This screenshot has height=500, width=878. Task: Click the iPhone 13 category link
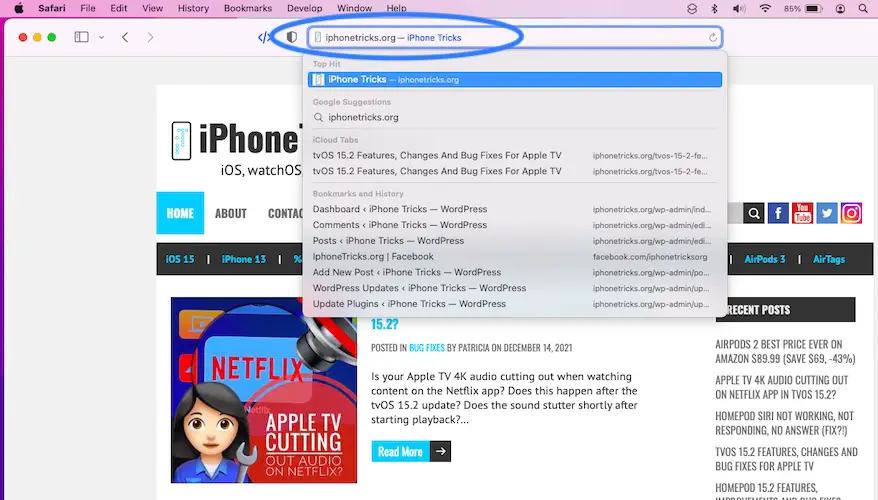[x=244, y=259]
